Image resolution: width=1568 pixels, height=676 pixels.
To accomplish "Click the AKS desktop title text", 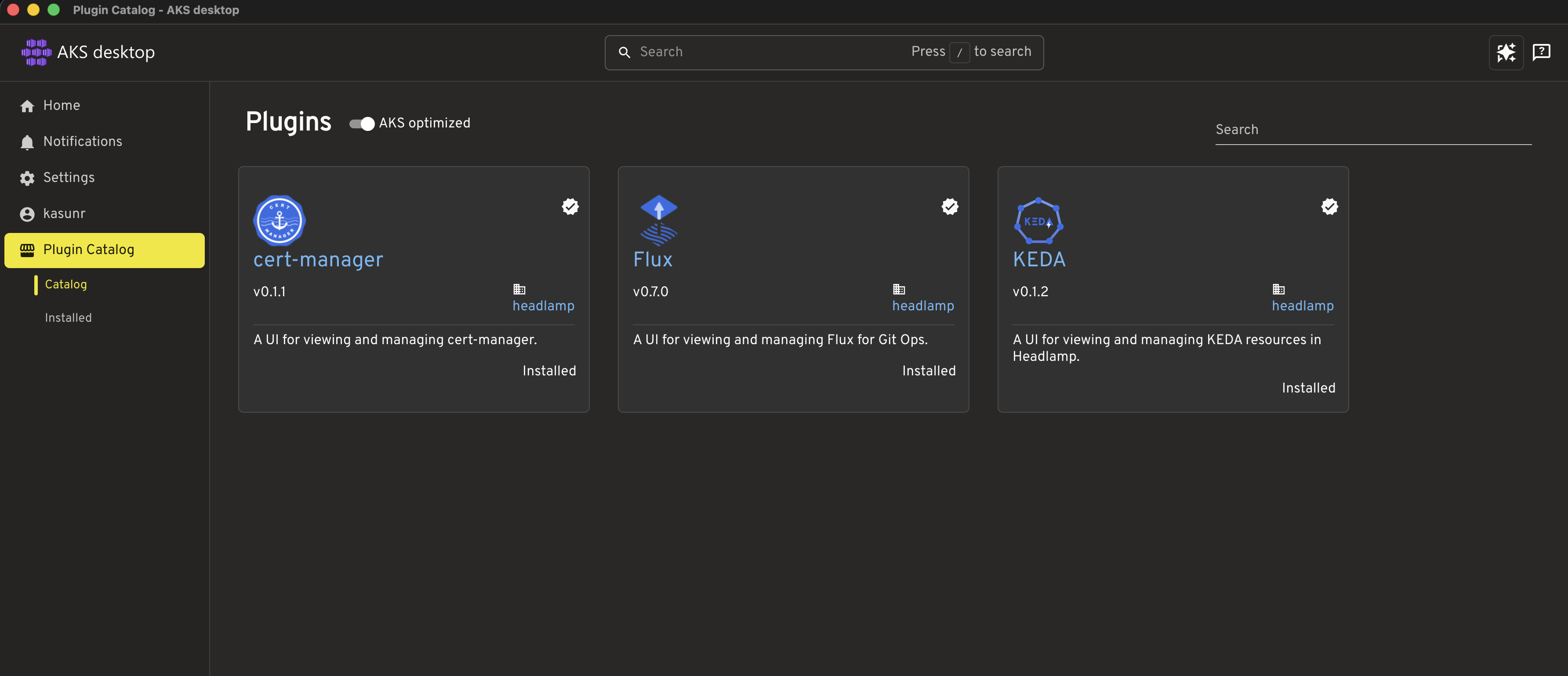I will pos(106,52).
